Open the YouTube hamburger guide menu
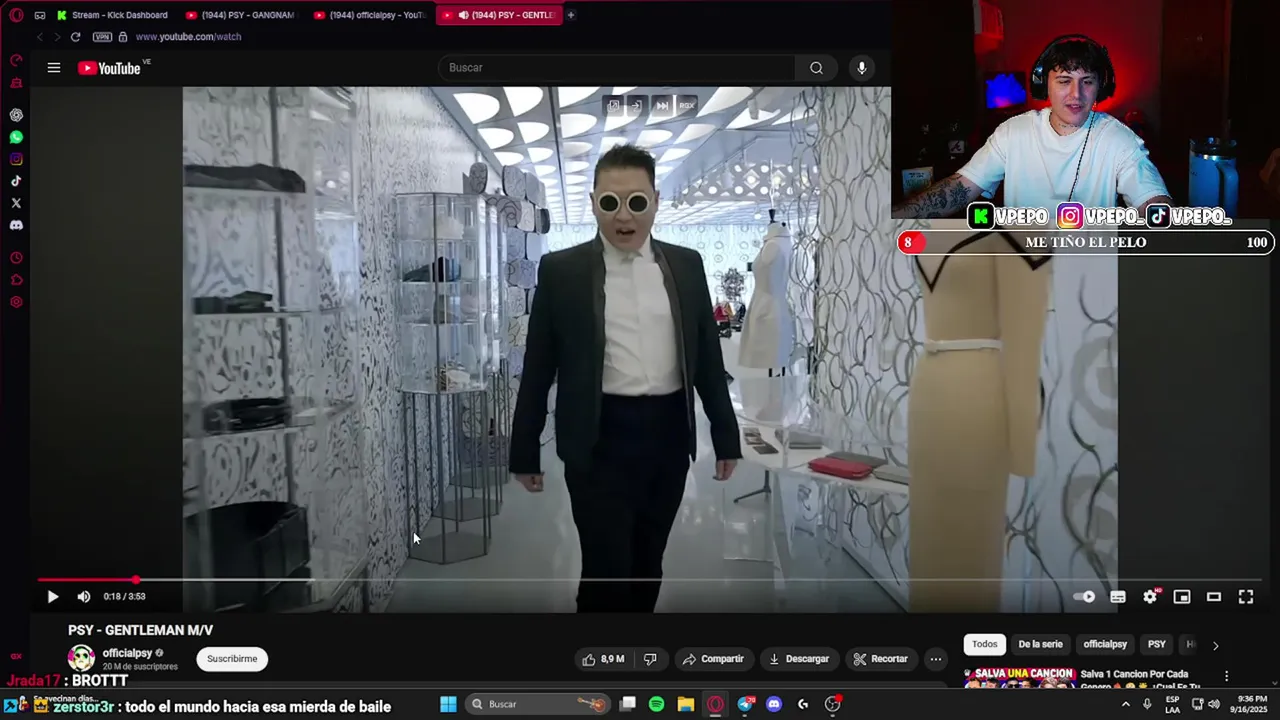 pos(54,68)
